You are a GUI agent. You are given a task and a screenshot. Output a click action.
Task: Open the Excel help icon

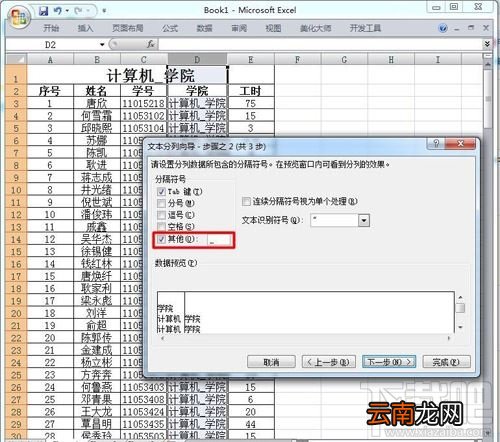tap(443, 28)
